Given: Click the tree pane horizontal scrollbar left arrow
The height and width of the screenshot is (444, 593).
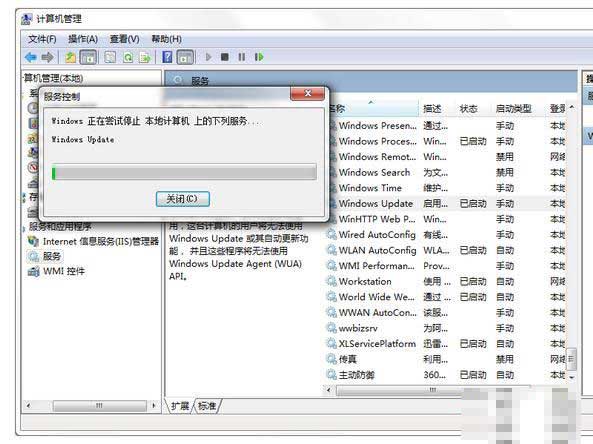Looking at the screenshot, I should click(x=28, y=406).
